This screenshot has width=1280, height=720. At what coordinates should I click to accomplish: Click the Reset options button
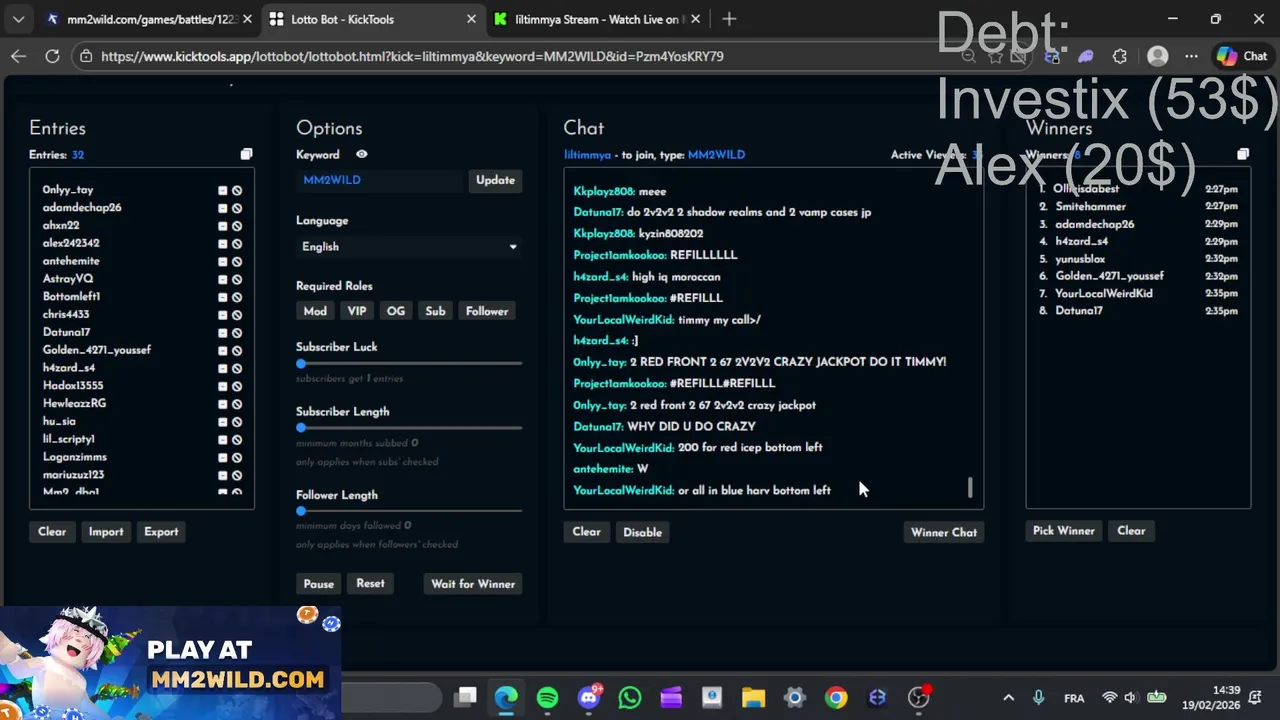[370, 584]
